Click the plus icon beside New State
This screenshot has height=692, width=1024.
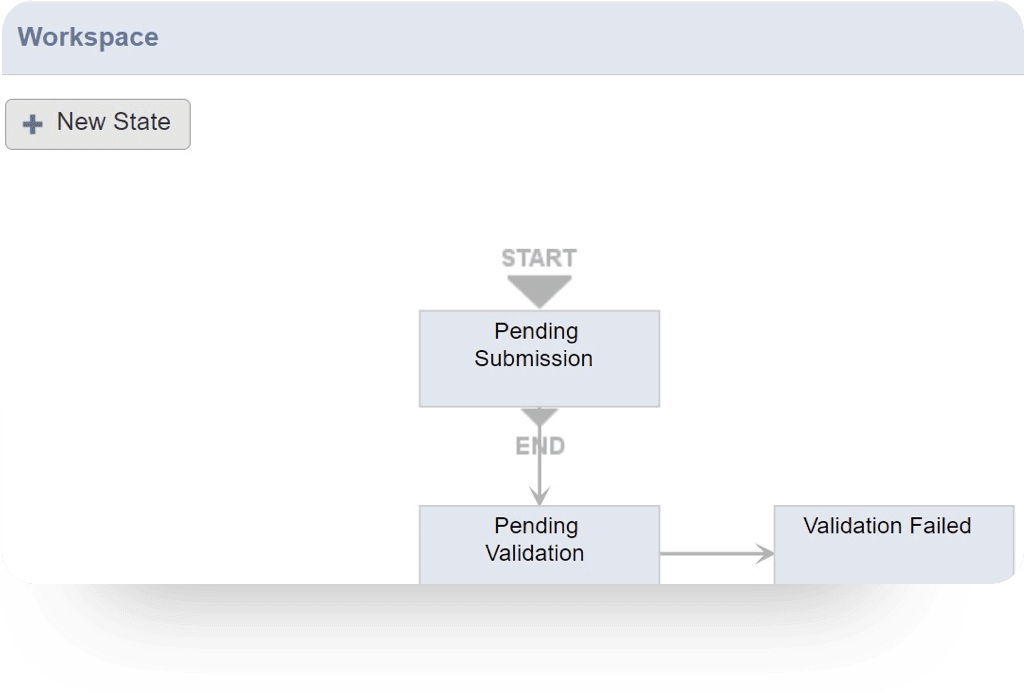click(33, 125)
